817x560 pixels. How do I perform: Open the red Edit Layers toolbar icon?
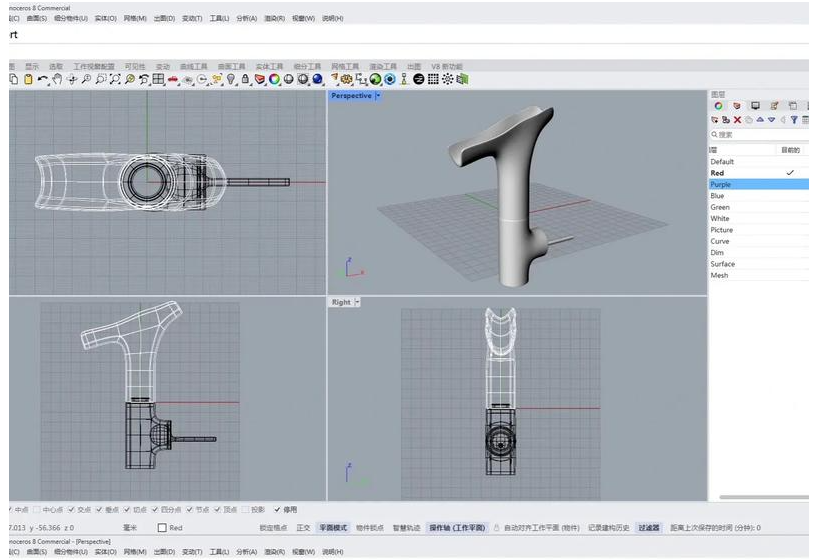[x=259, y=79]
